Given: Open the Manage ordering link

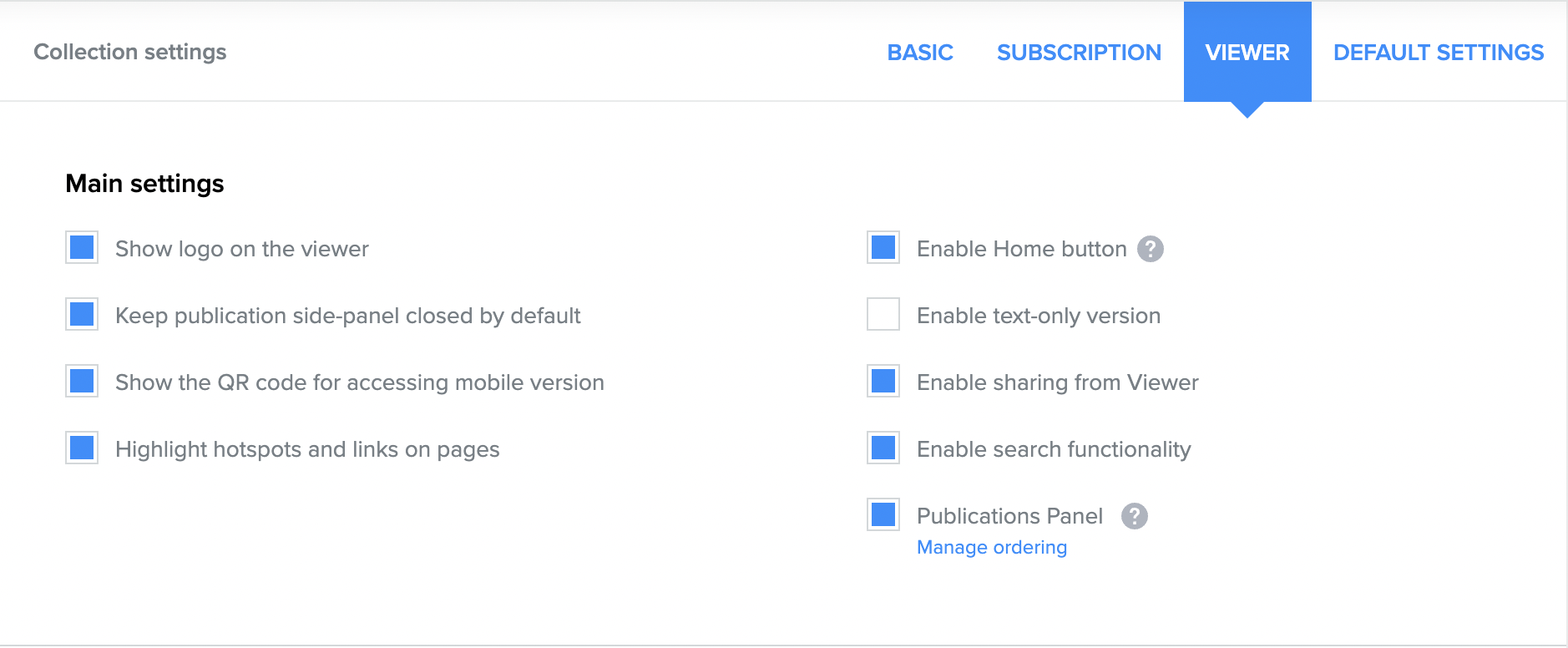Looking at the screenshot, I should click(991, 548).
